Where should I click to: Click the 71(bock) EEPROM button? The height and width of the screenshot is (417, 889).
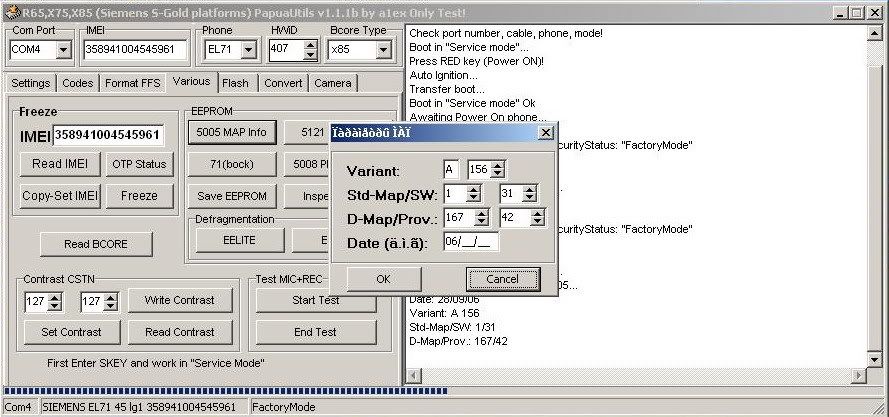[x=232, y=165]
